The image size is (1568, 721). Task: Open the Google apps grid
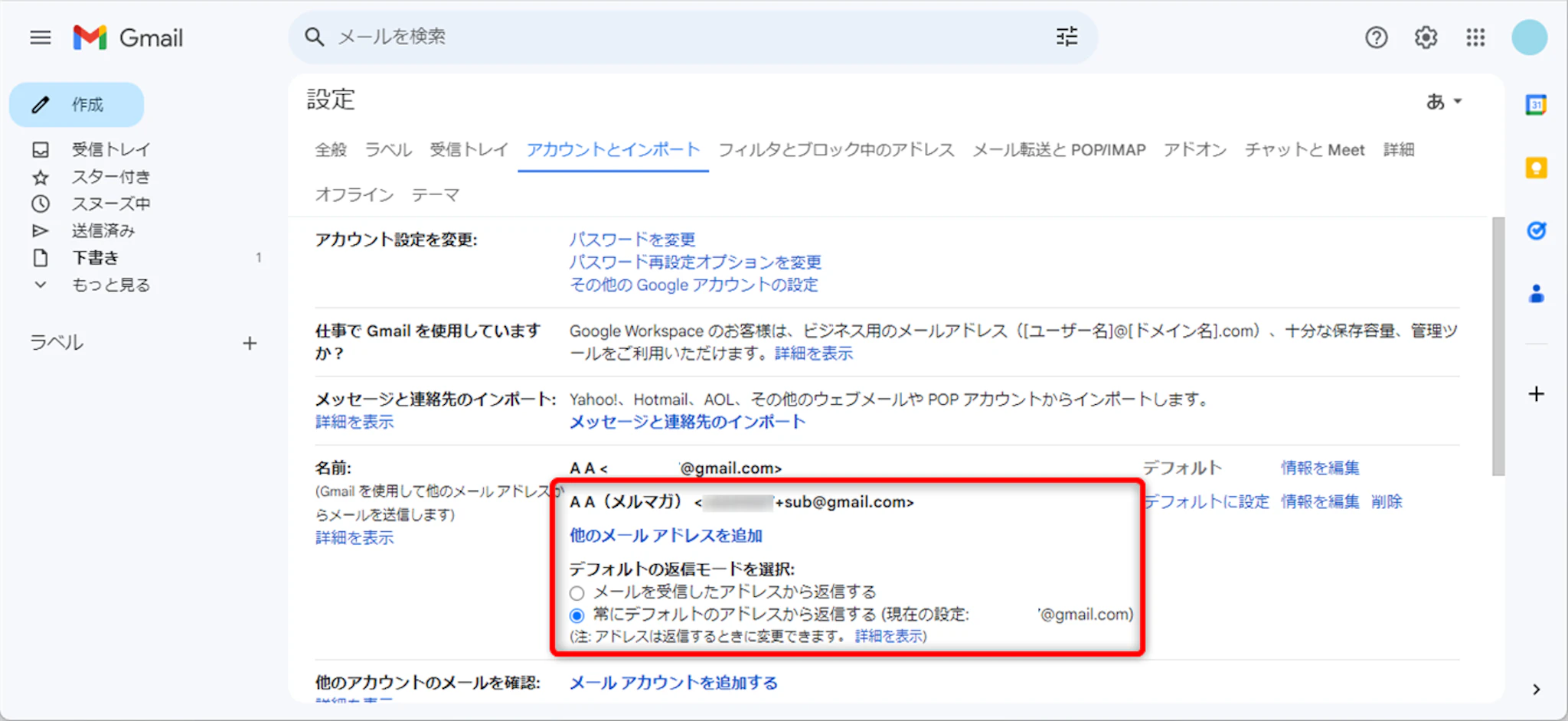pos(1475,38)
